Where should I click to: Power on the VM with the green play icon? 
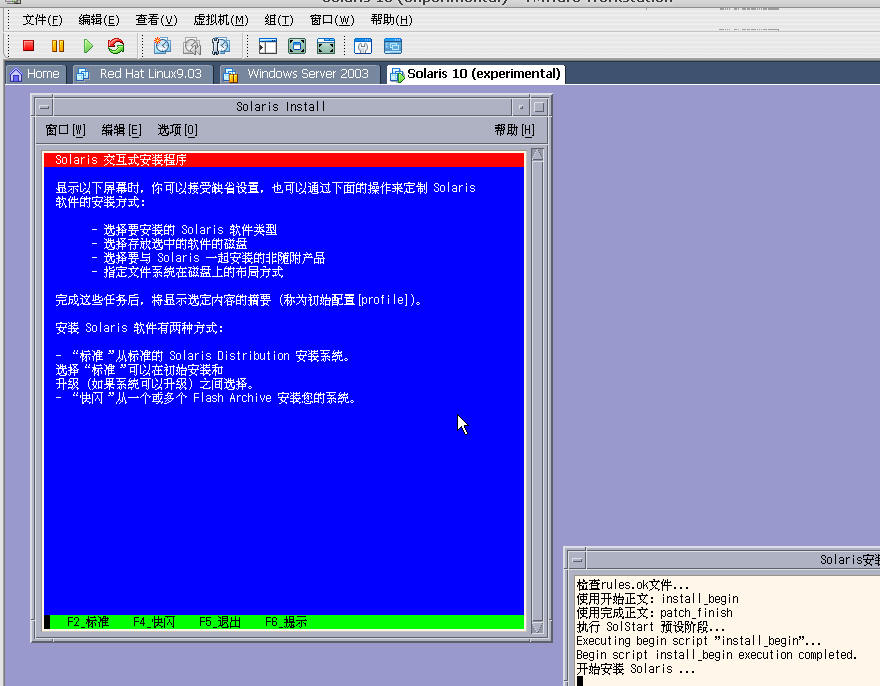[x=88, y=46]
